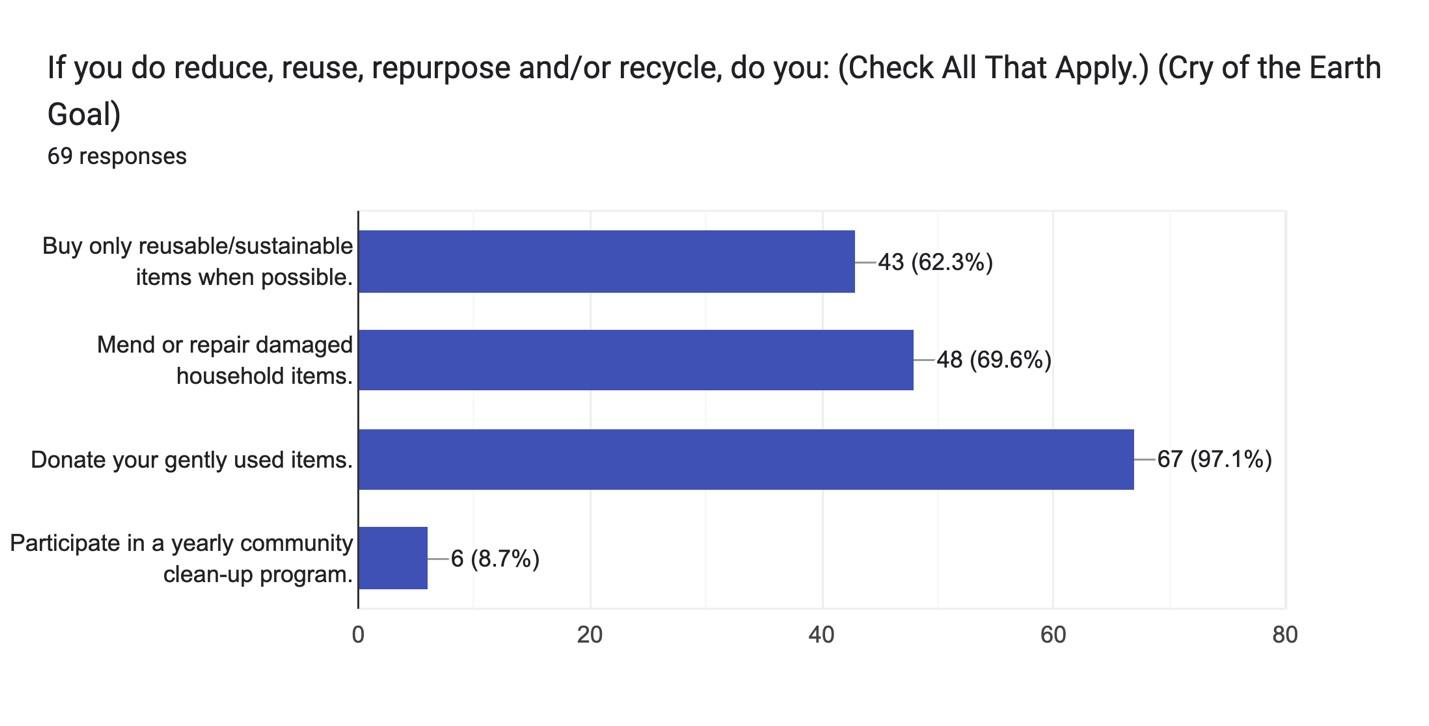This screenshot has height=726, width=1429.
Task: Click the 'Mend or repair damaged household items.' label
Action: 225,360
